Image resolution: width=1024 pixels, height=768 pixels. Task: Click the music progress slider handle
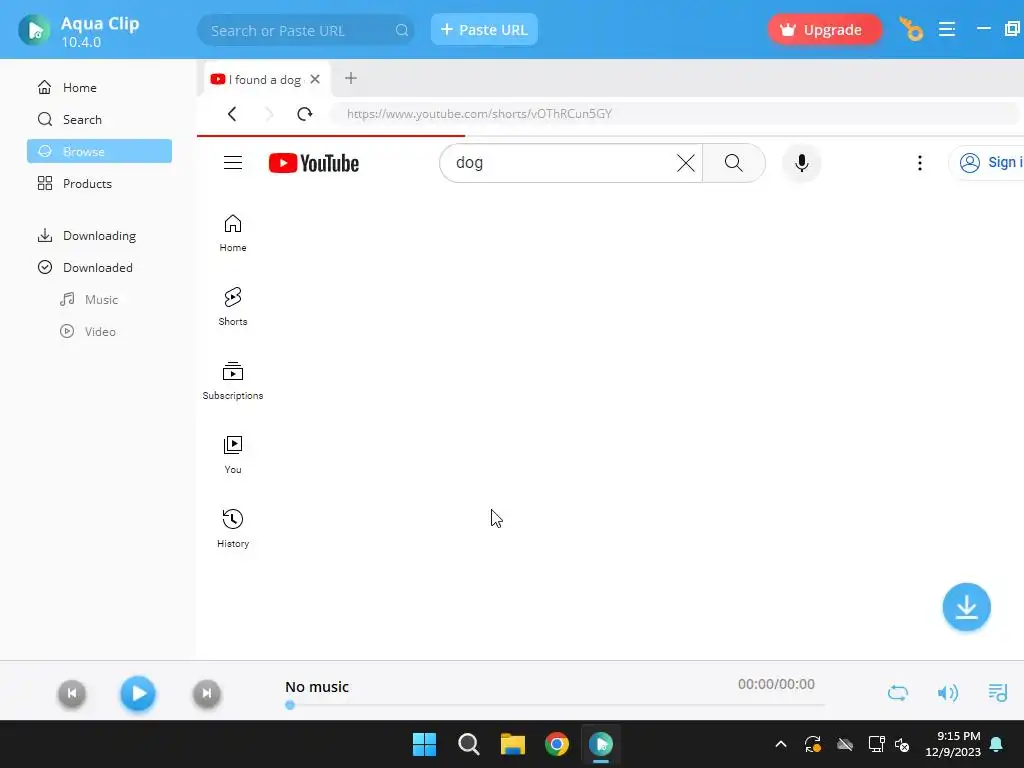pyautogui.click(x=290, y=705)
